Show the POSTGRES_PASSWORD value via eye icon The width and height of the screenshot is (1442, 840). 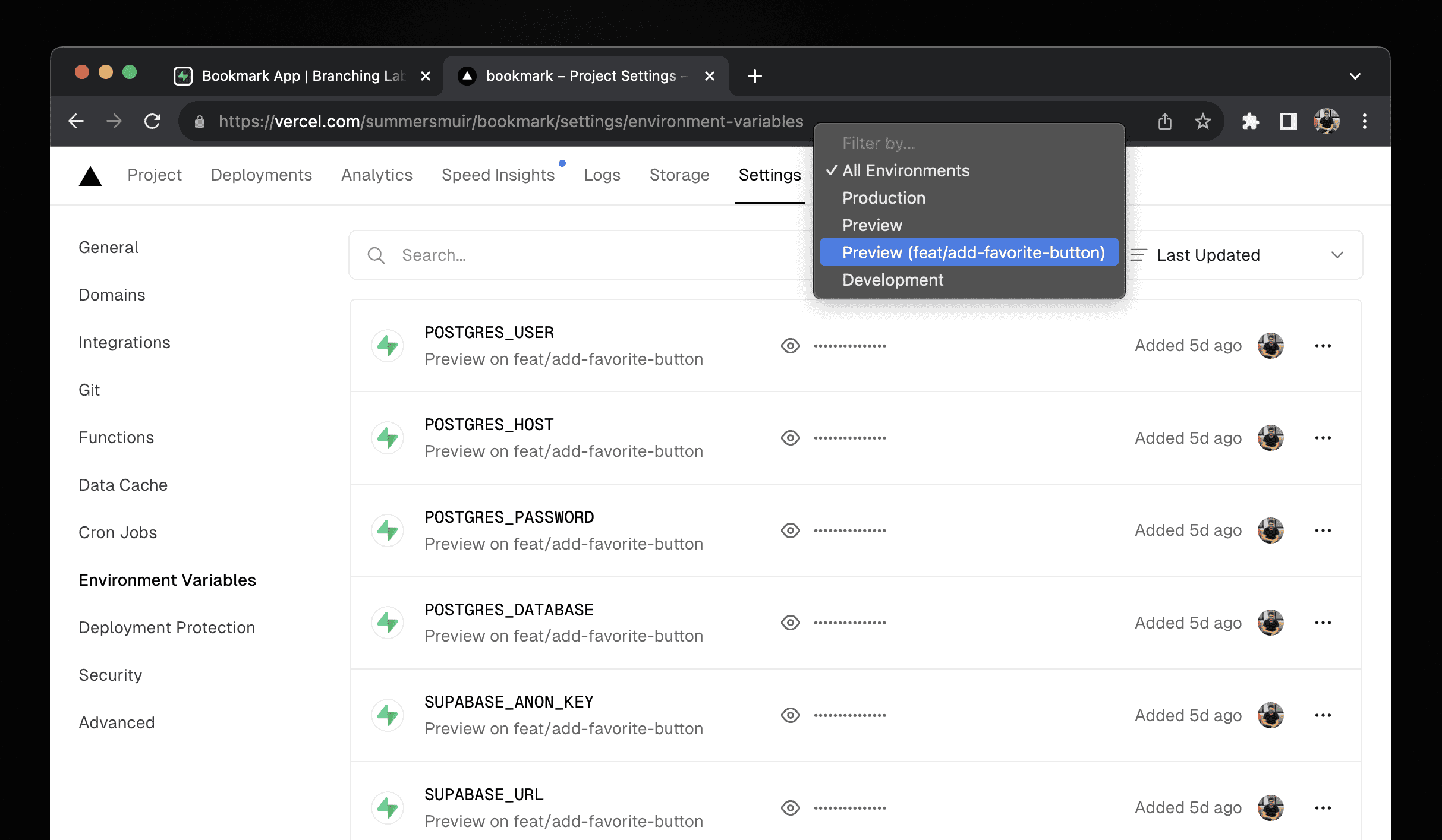(x=791, y=530)
